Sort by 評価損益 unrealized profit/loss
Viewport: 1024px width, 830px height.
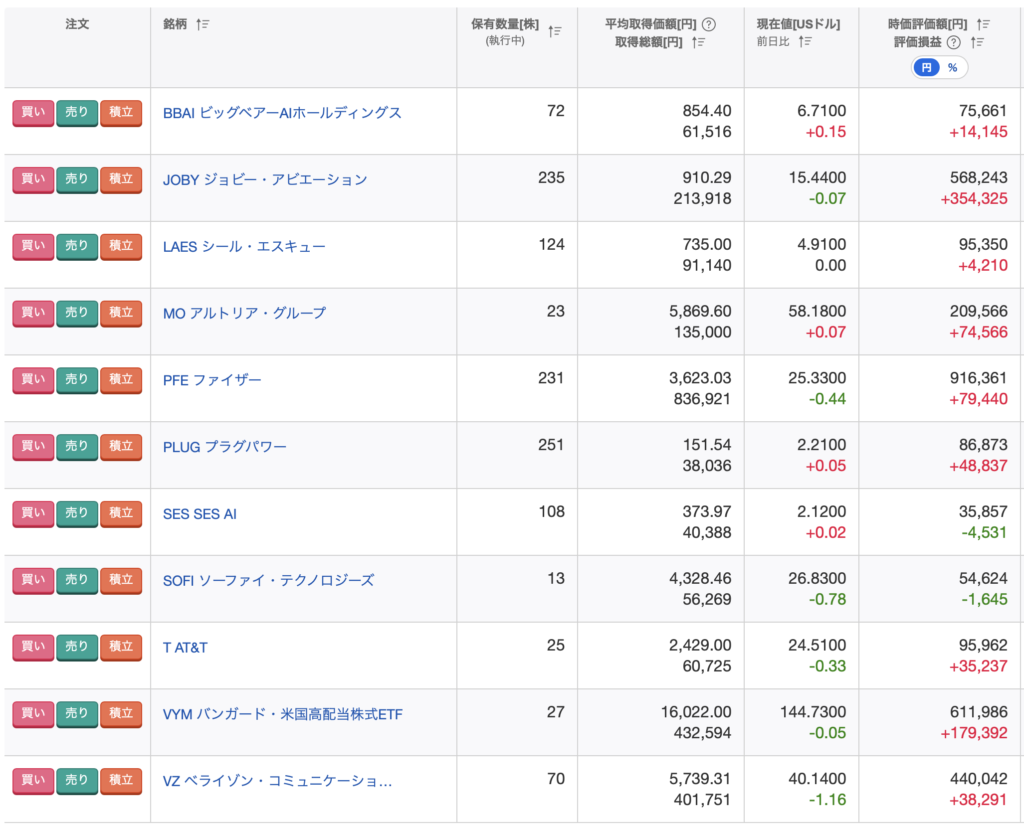pos(977,42)
